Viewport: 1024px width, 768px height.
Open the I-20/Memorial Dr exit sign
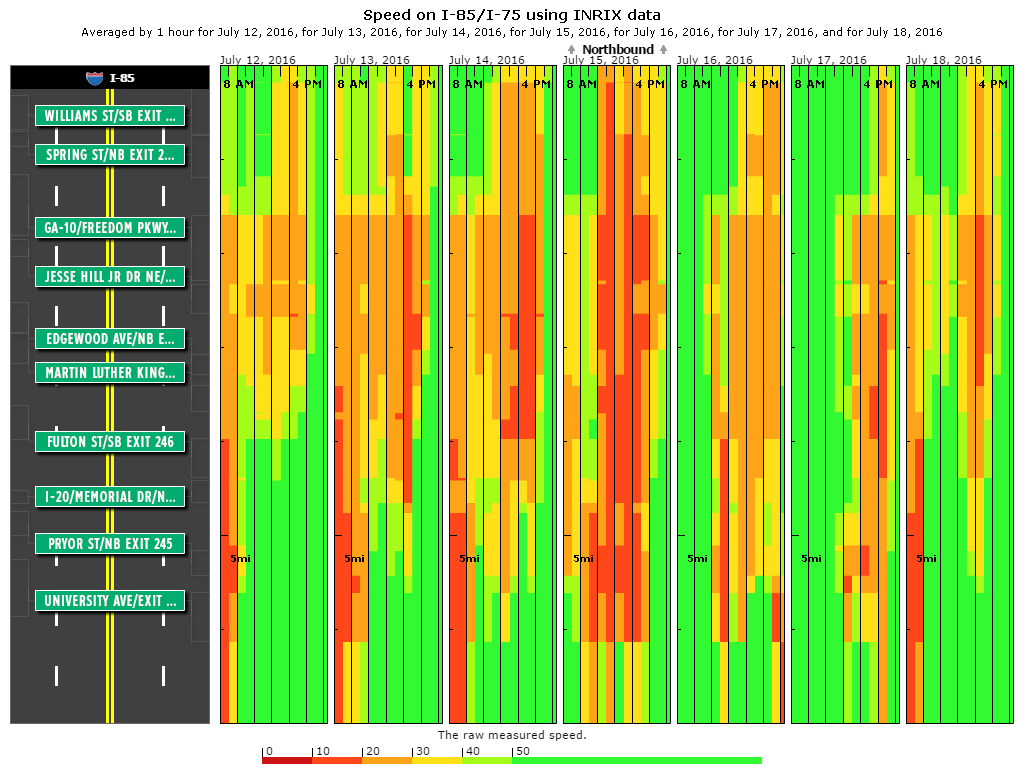[x=110, y=497]
